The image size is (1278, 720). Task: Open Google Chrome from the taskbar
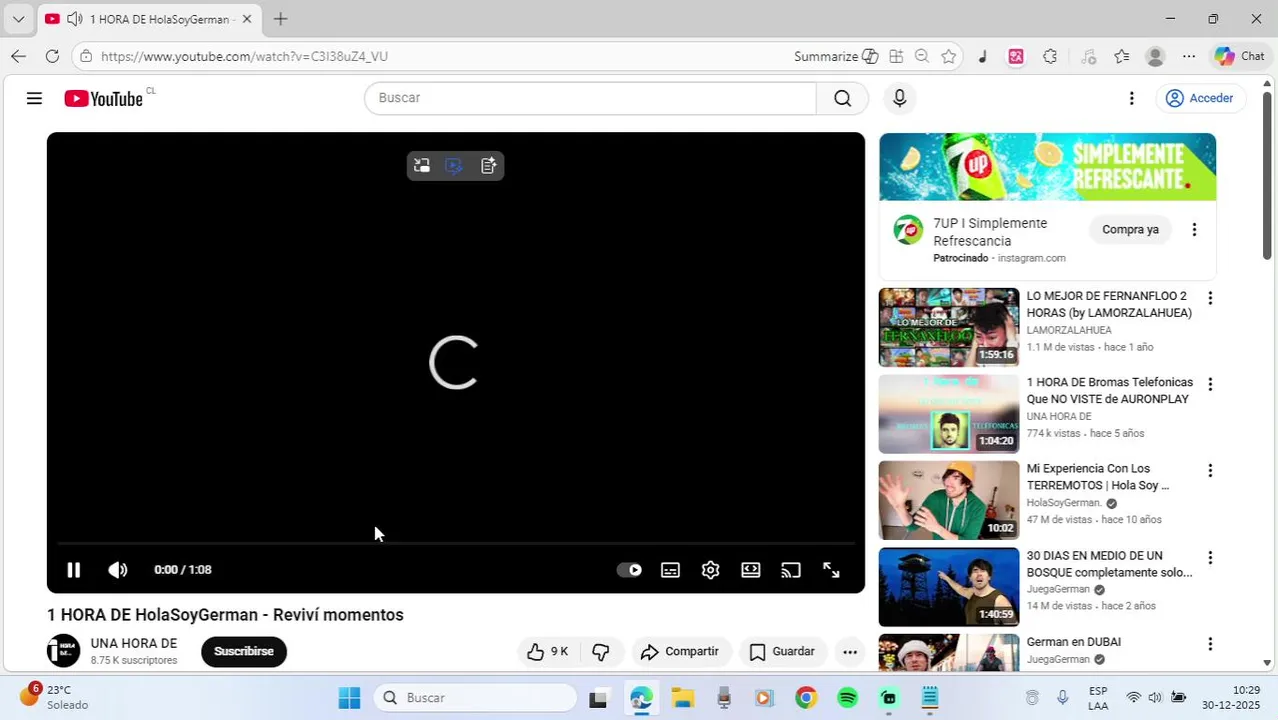[805, 698]
